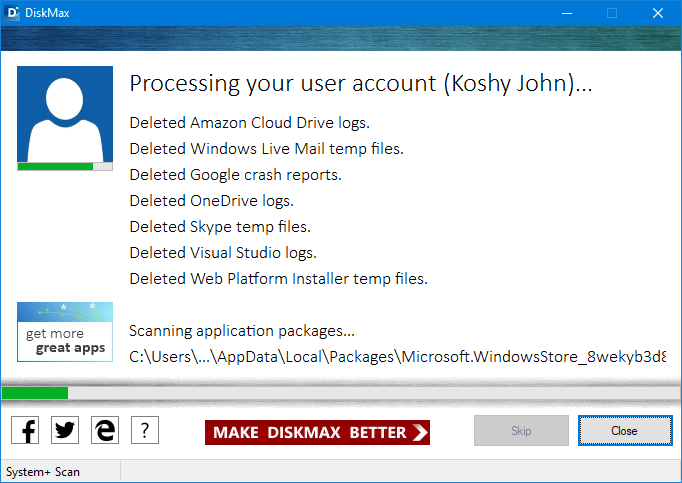Select "Deleted Windows Live Mail temp files." line

coord(267,149)
